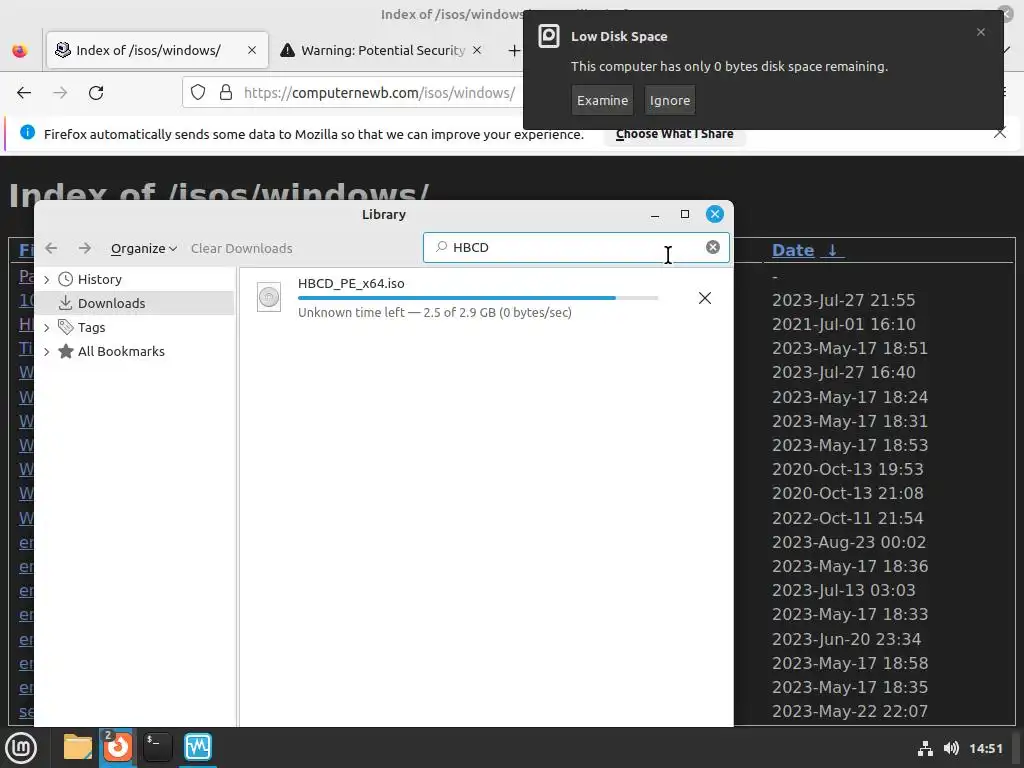Select All Bookmarks in Library sidebar
The height and width of the screenshot is (768, 1024).
pyautogui.click(x=121, y=352)
